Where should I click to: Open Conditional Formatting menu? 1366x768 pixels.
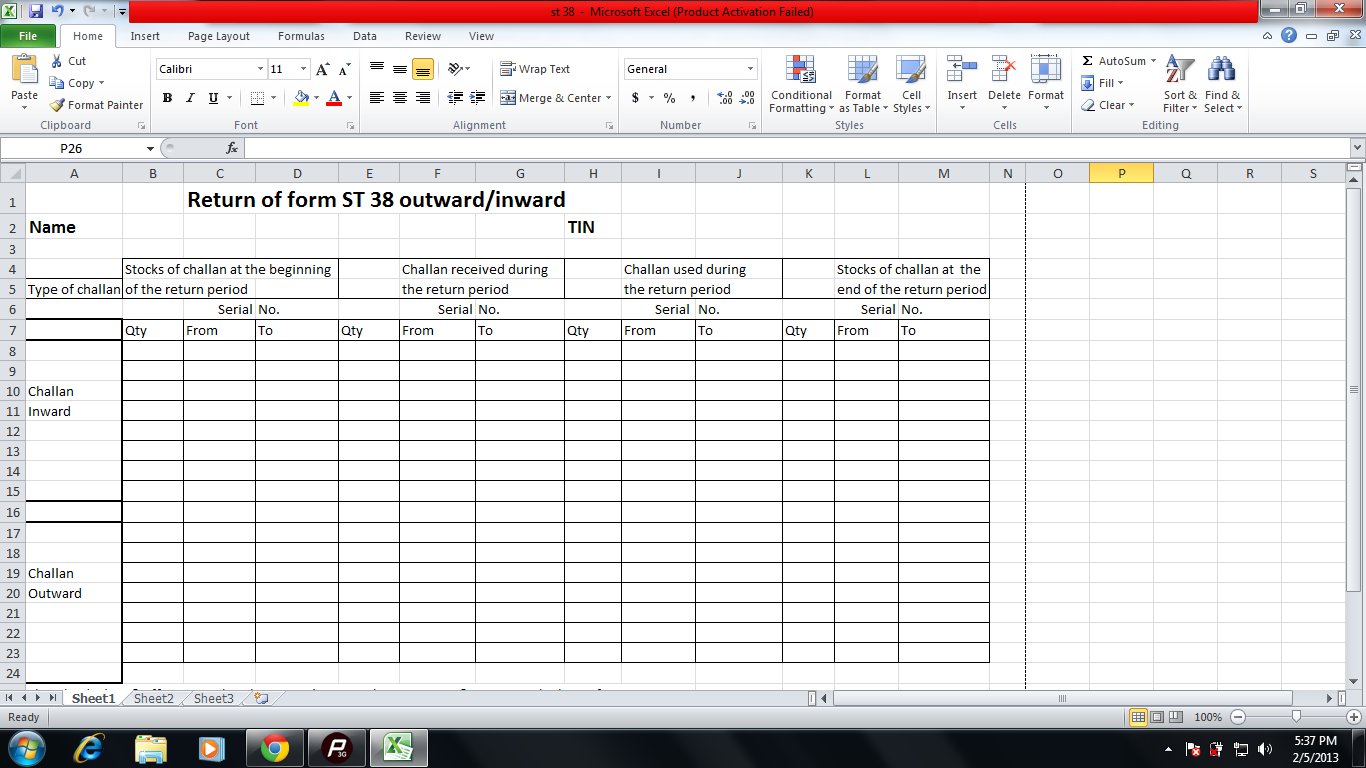[801, 85]
